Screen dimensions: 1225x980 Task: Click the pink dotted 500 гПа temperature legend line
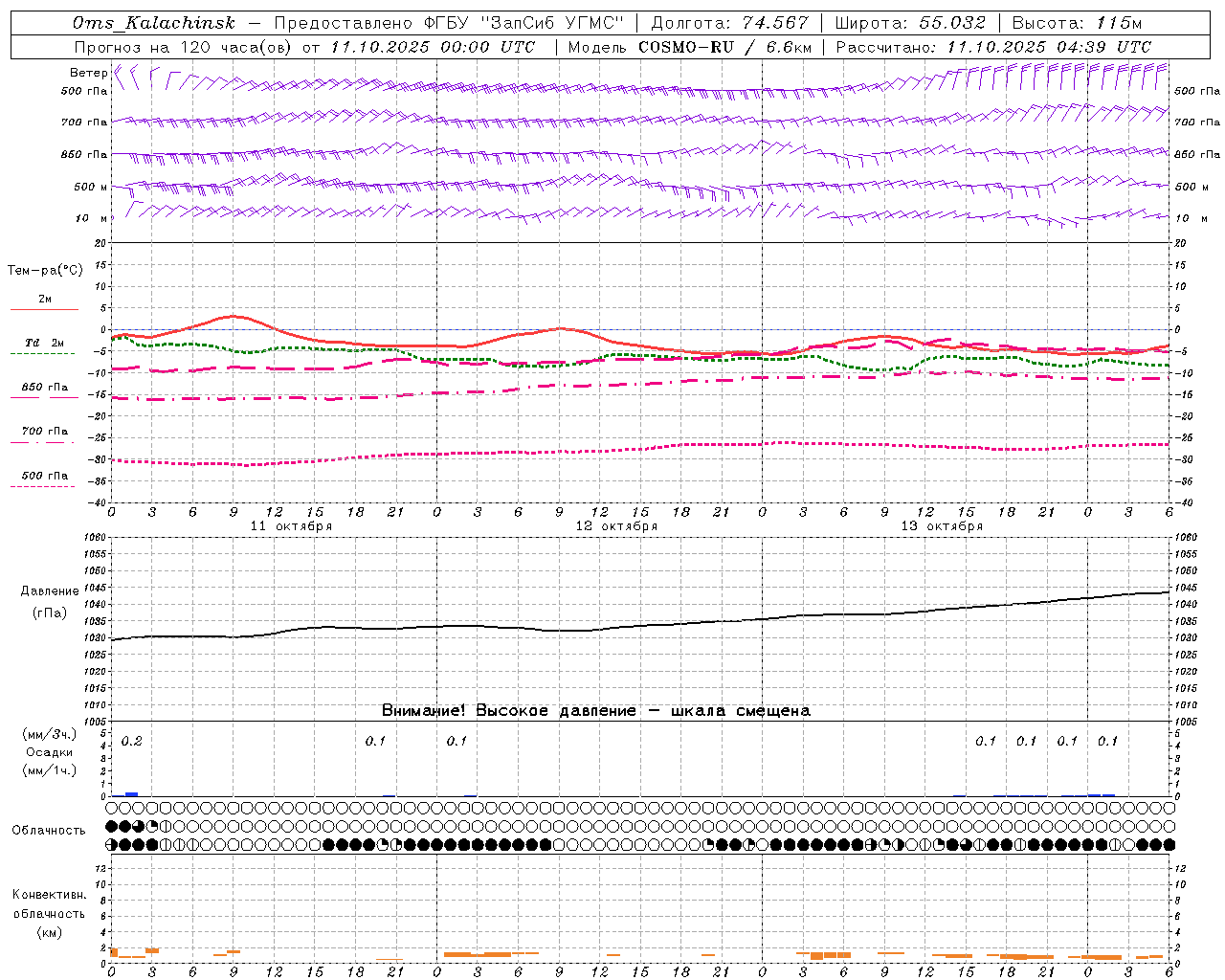pos(42,486)
